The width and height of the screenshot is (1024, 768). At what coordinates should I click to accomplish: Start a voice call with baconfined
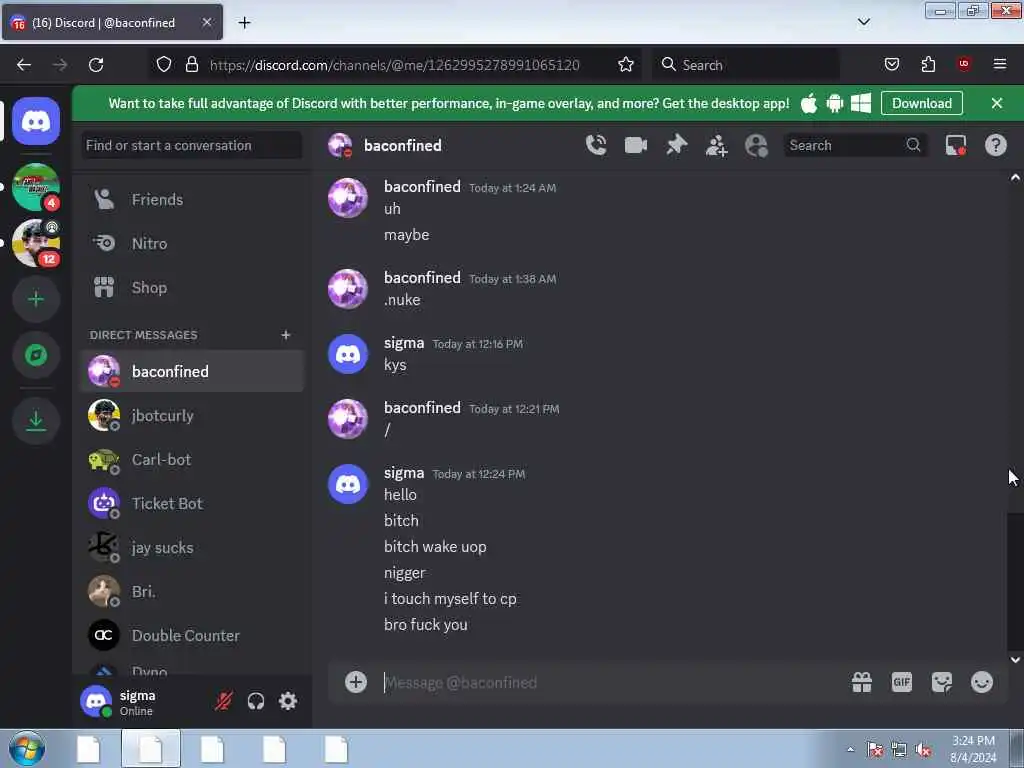(x=596, y=145)
